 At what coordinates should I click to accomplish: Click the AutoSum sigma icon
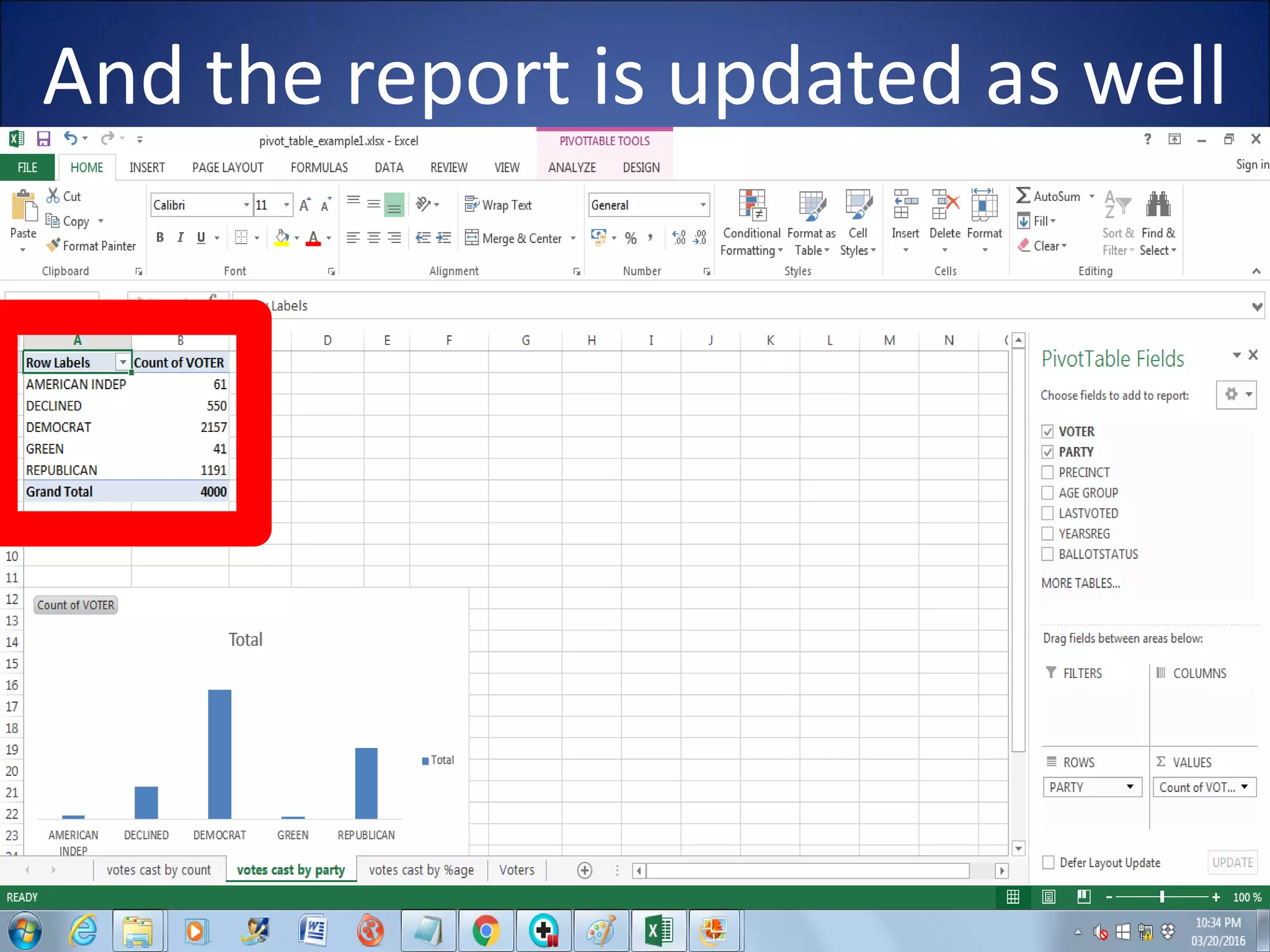tap(1023, 196)
